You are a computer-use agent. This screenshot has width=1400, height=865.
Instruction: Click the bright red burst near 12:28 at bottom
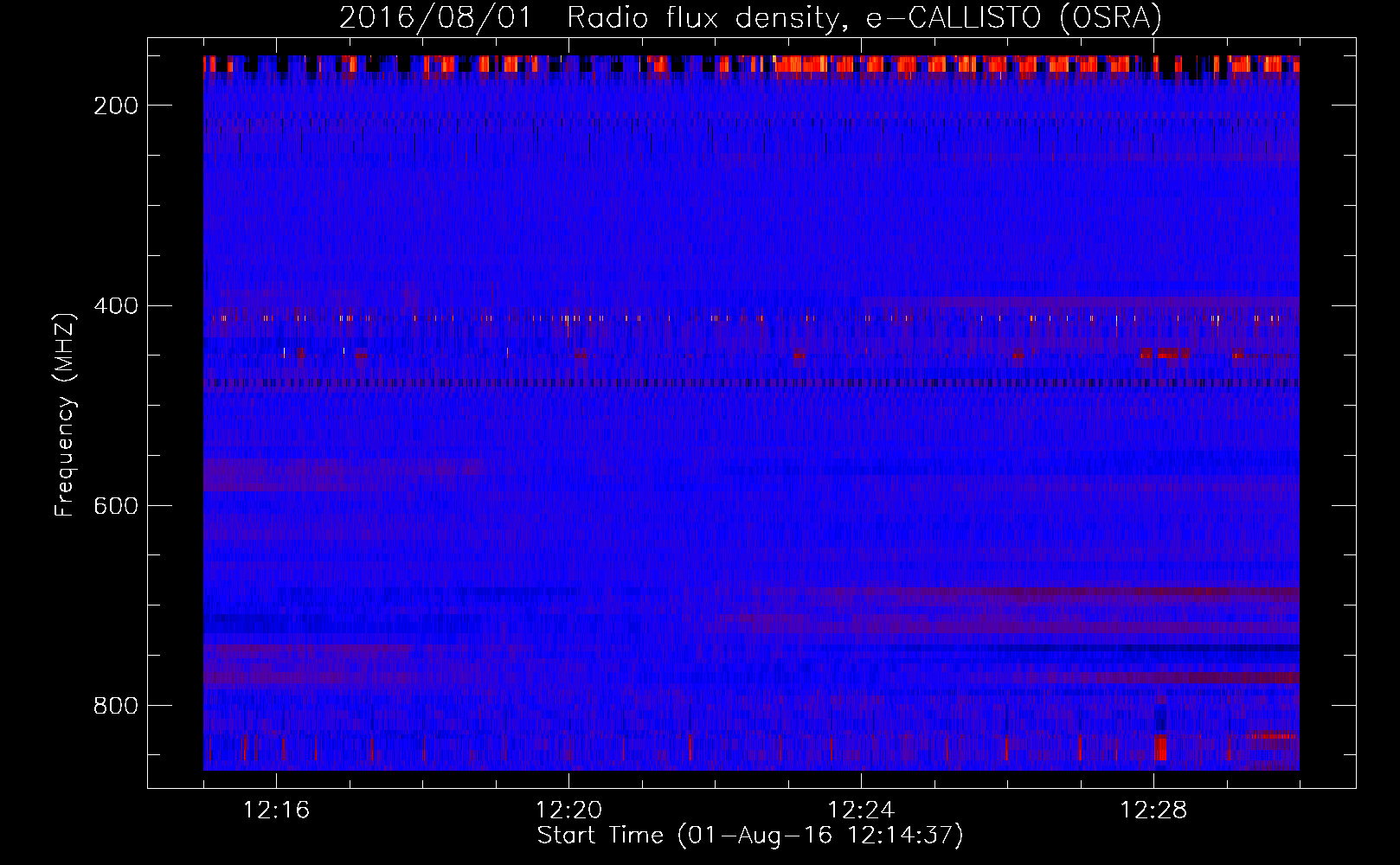pos(1159,748)
